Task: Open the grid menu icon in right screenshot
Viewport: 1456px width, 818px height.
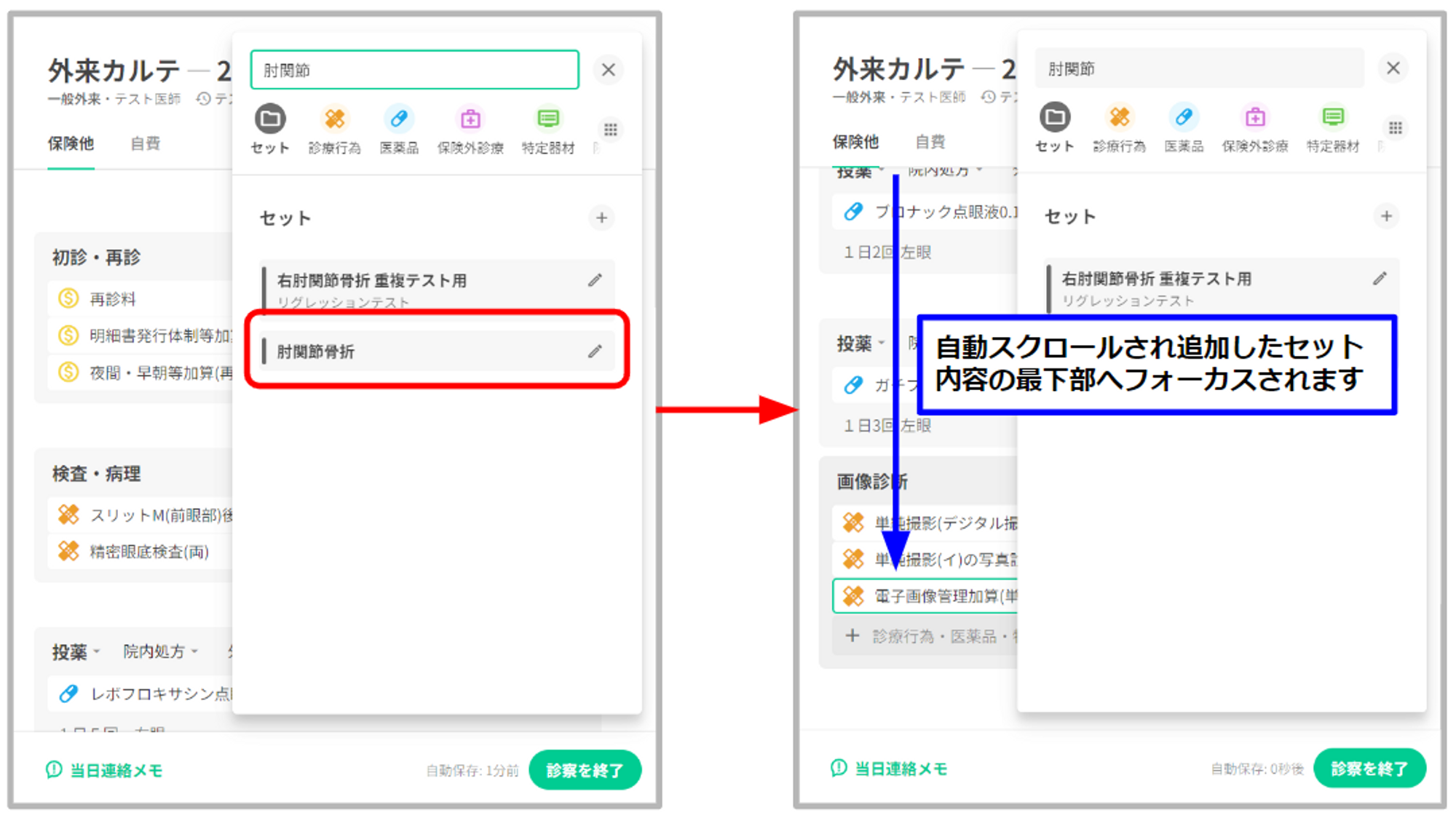Action: click(x=1395, y=128)
